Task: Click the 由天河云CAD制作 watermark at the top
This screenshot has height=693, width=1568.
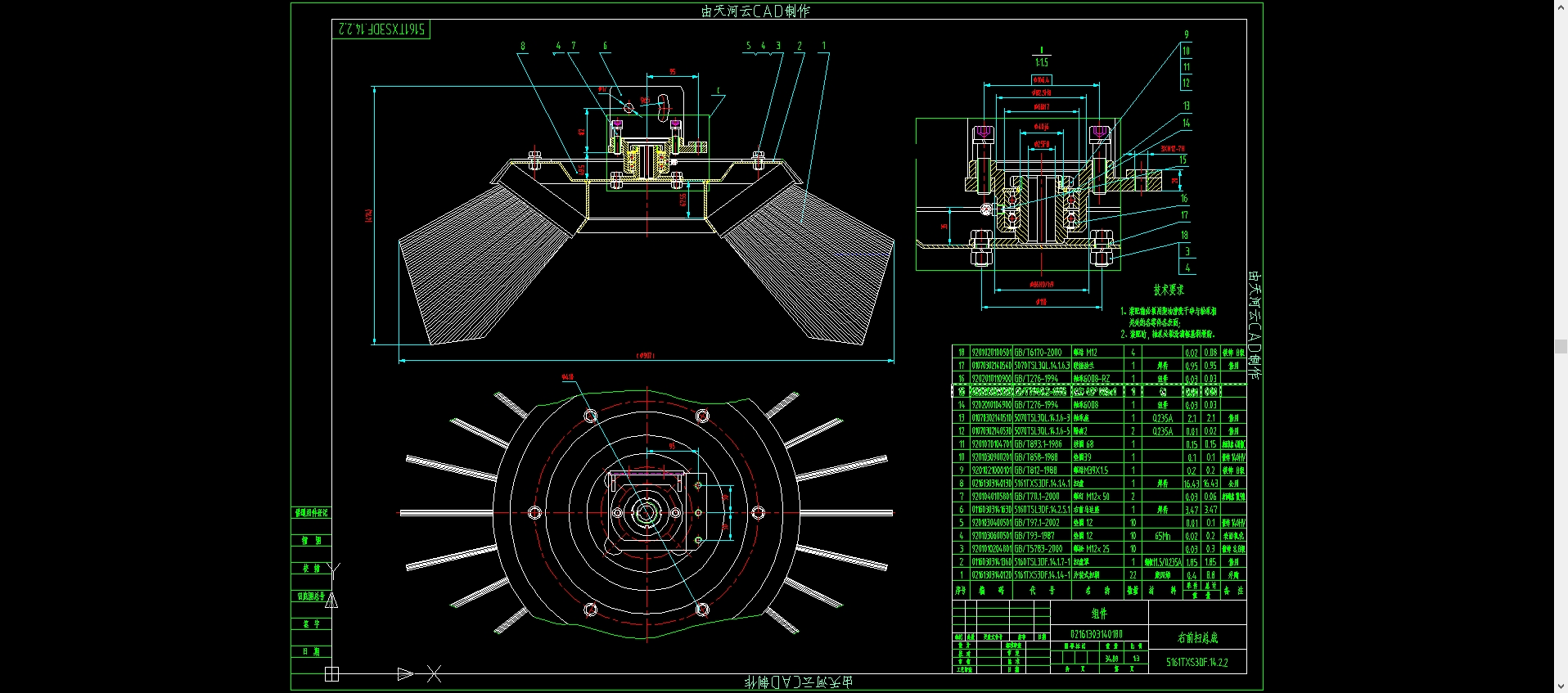Action: pos(755,11)
